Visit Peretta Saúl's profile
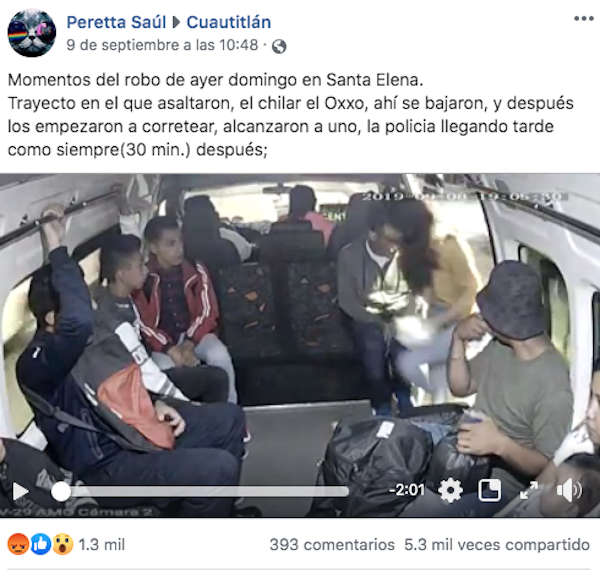The image size is (600, 571). [x=116, y=22]
